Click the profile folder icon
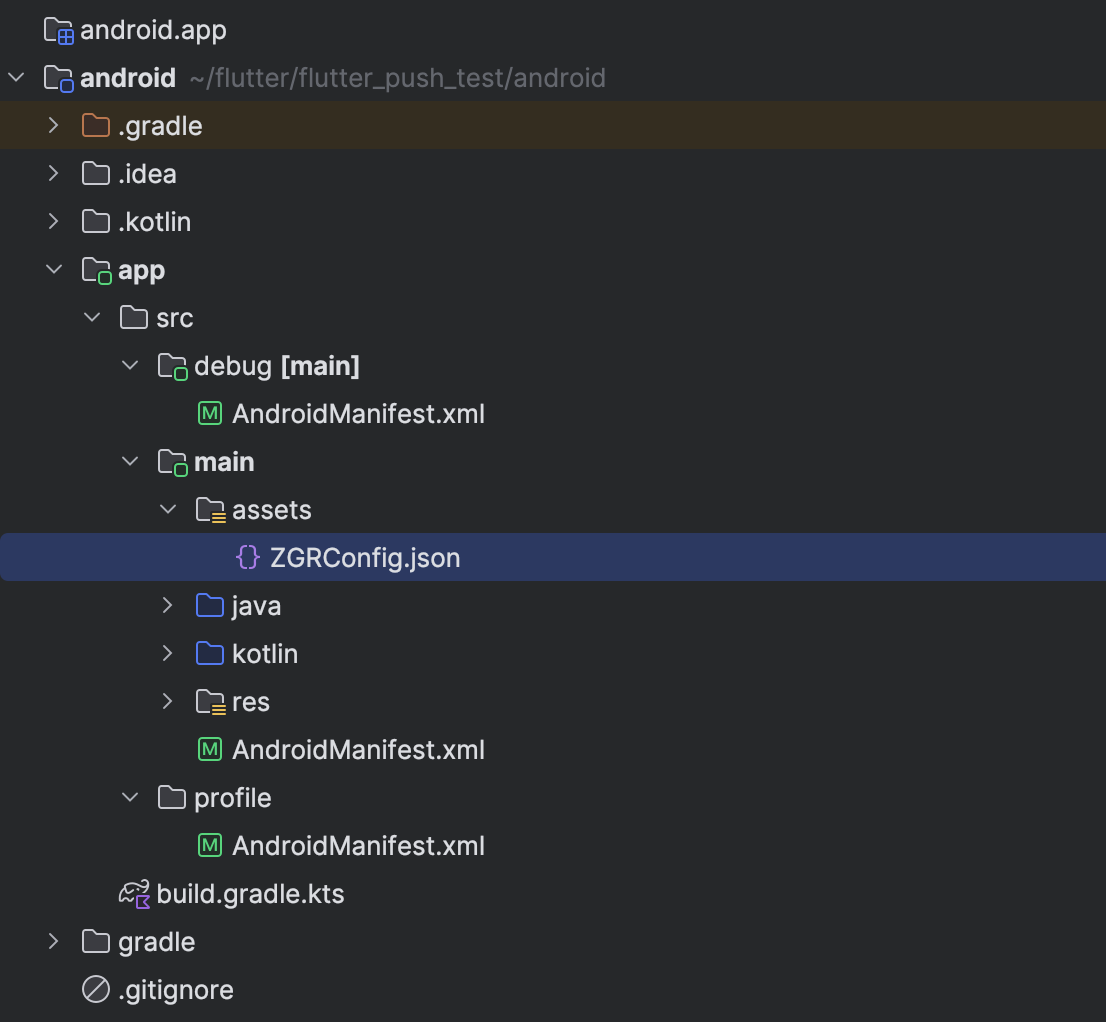Screen dimensions: 1106x1022 pos(172,797)
